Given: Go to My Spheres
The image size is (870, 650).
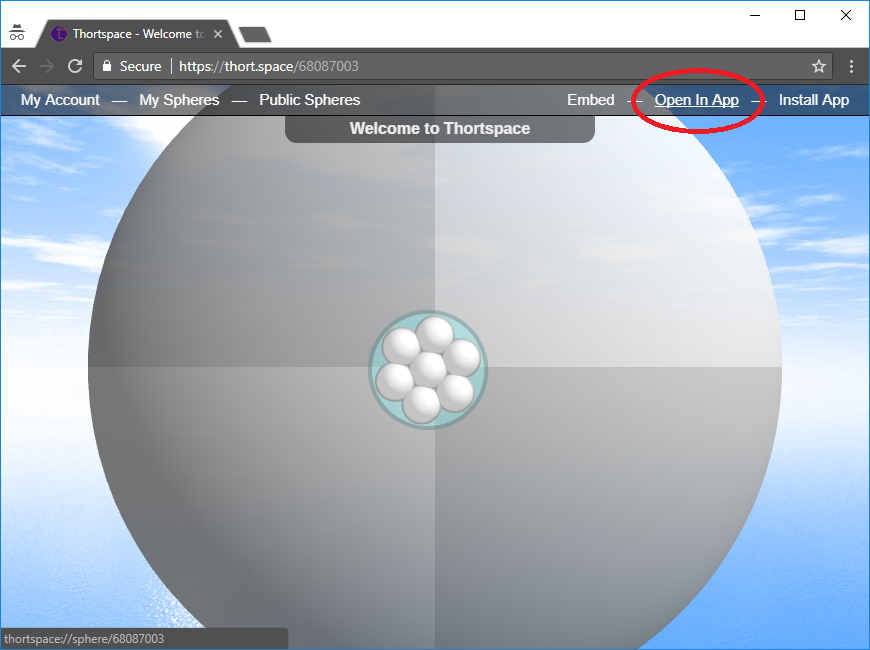Looking at the screenshot, I should point(179,100).
